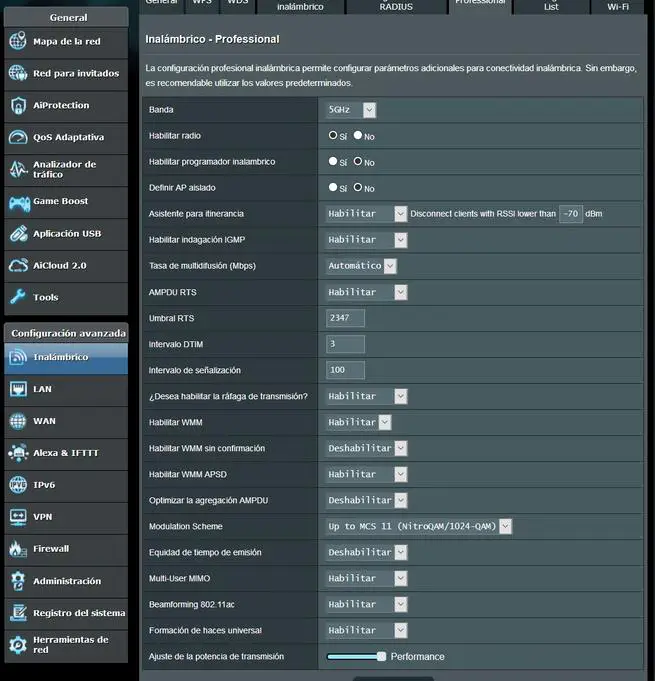The image size is (655, 681).
Task: Open AiProtection shield icon
Action: point(17,105)
